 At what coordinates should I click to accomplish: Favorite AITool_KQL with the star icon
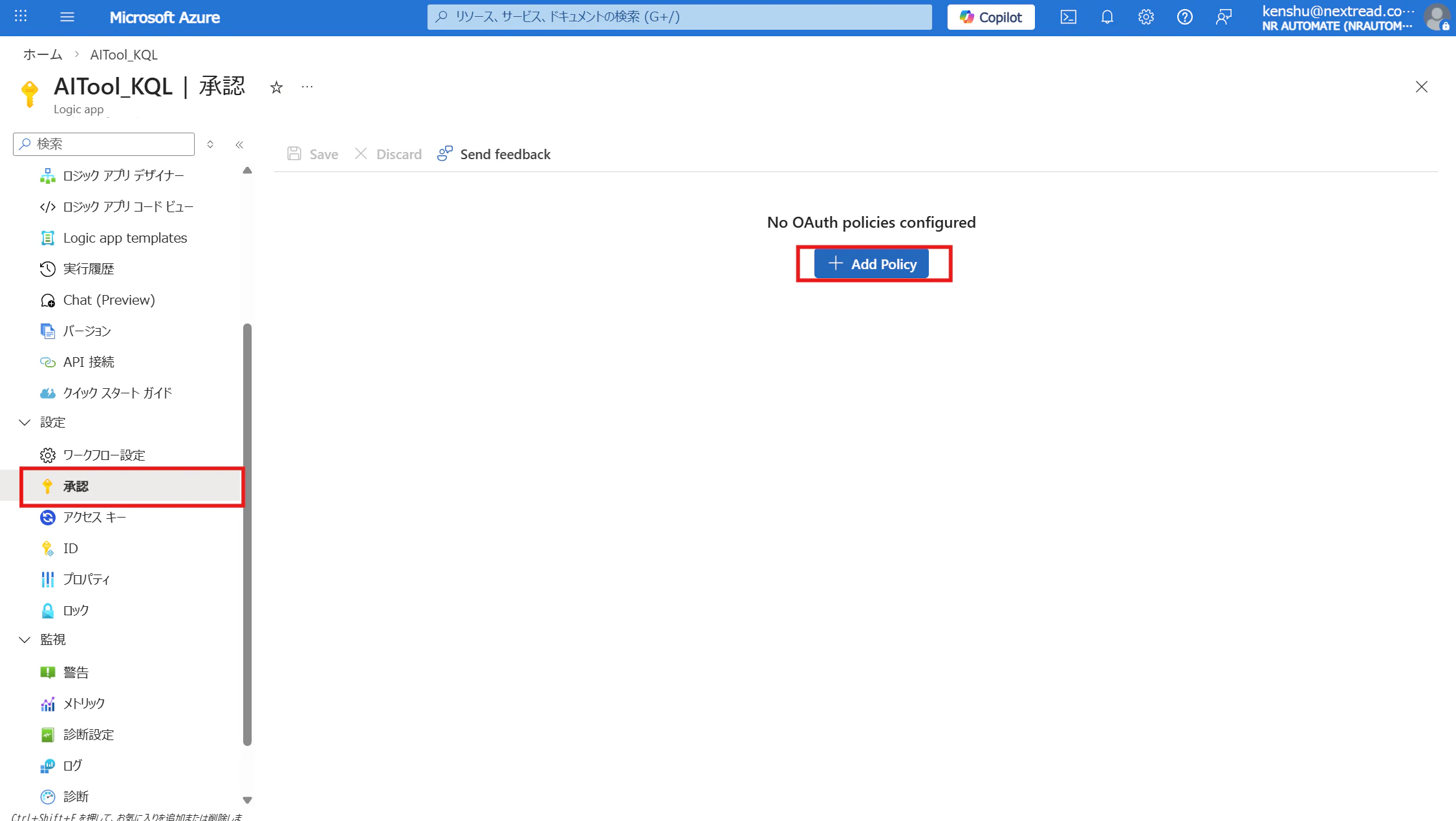point(276,87)
